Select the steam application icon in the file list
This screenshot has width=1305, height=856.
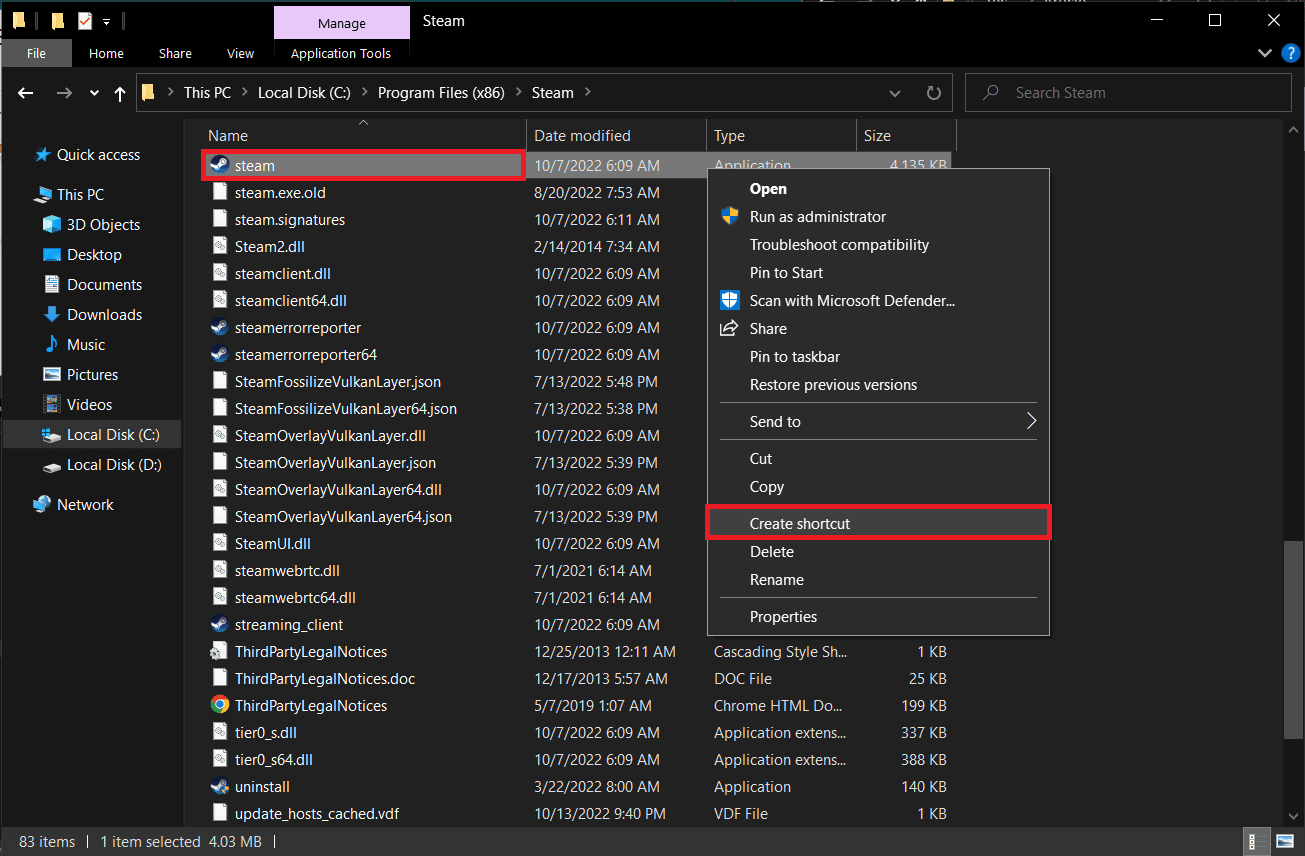[x=219, y=165]
